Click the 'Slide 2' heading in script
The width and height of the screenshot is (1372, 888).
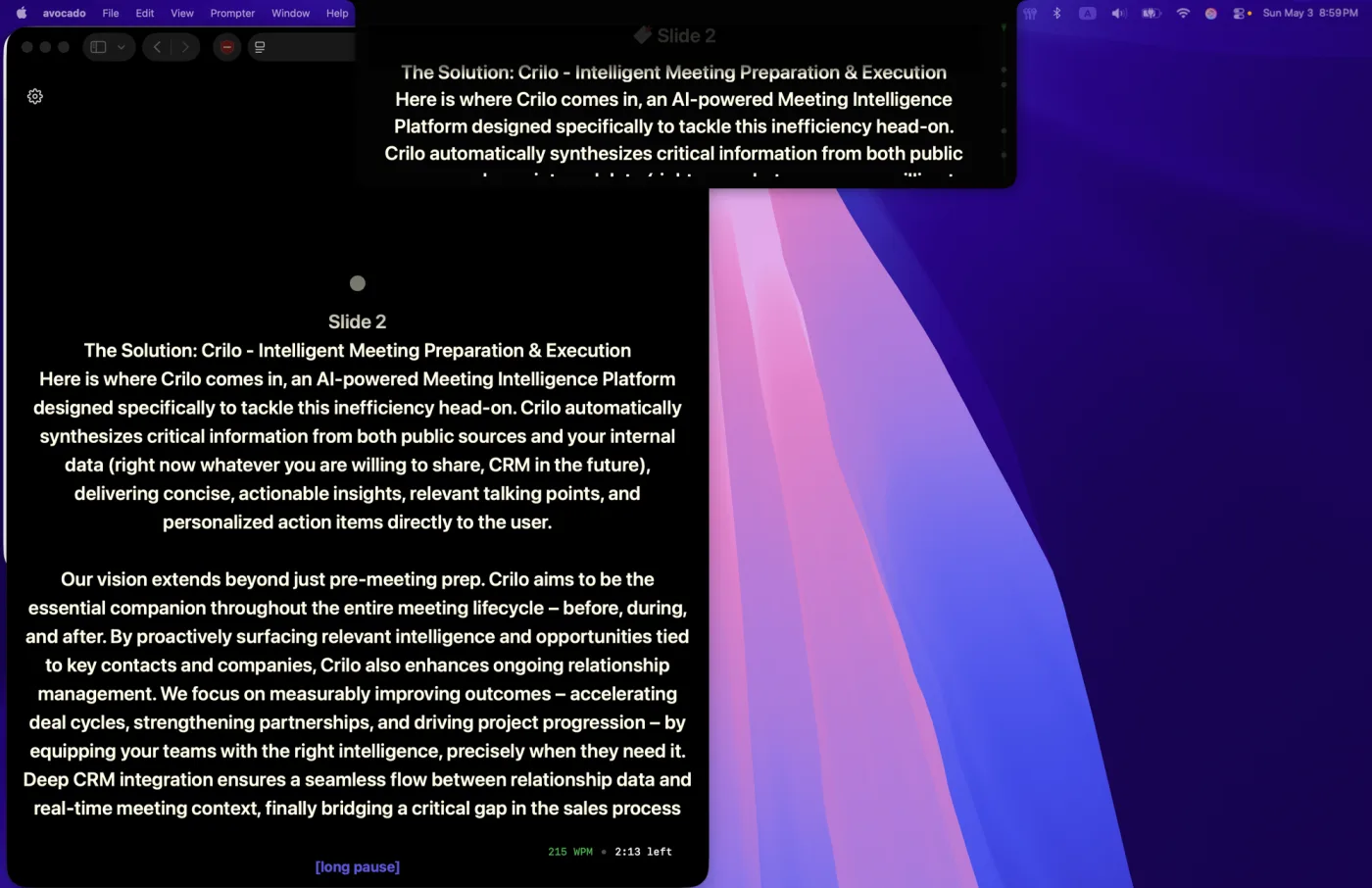[x=357, y=321]
